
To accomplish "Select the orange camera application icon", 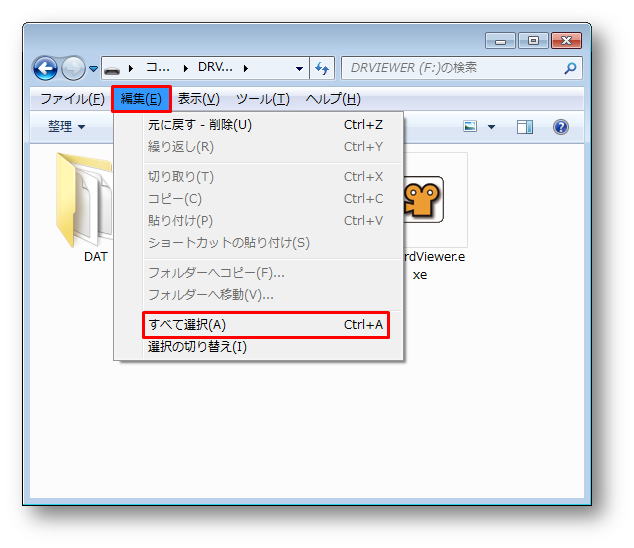I will [x=424, y=199].
